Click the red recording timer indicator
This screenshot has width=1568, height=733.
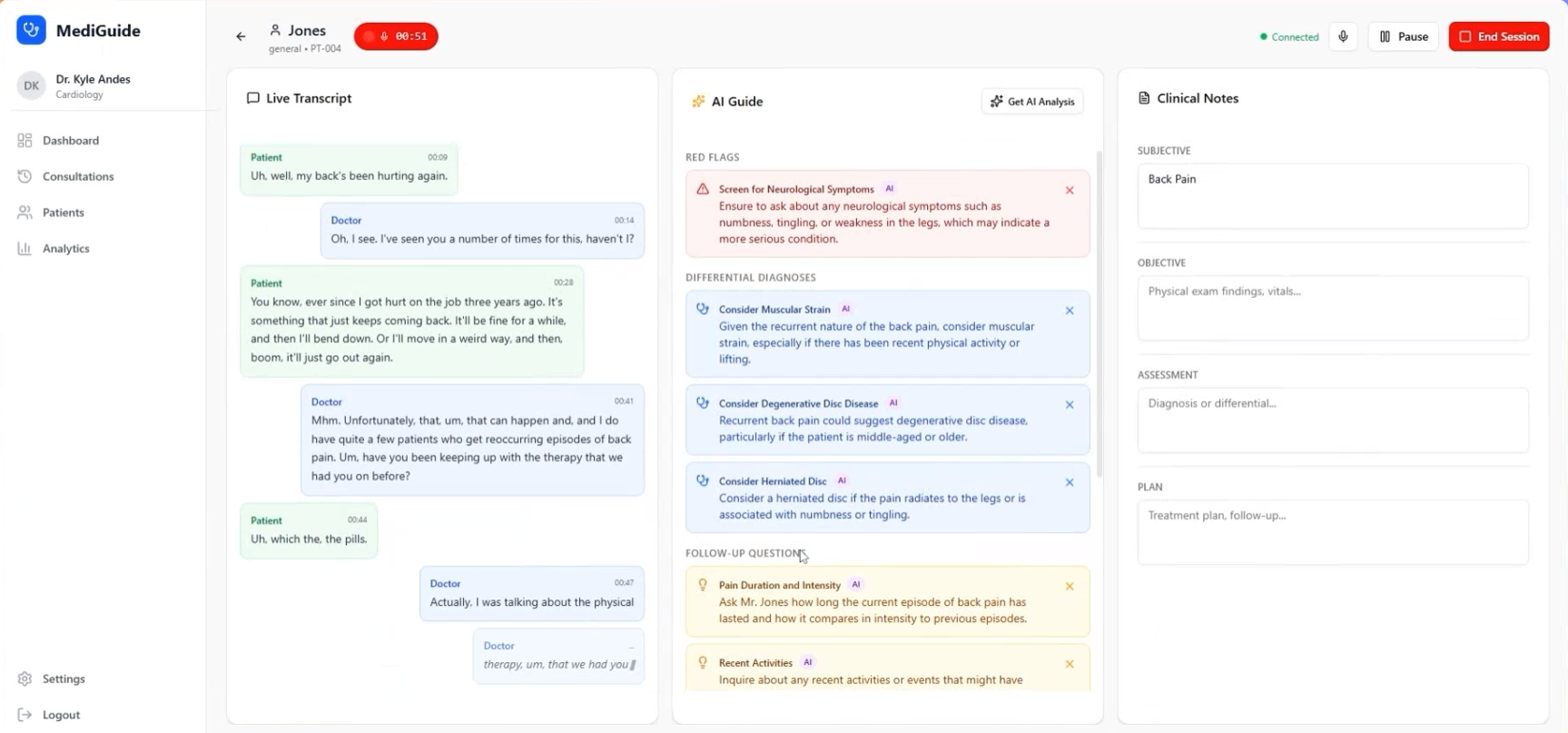(396, 37)
